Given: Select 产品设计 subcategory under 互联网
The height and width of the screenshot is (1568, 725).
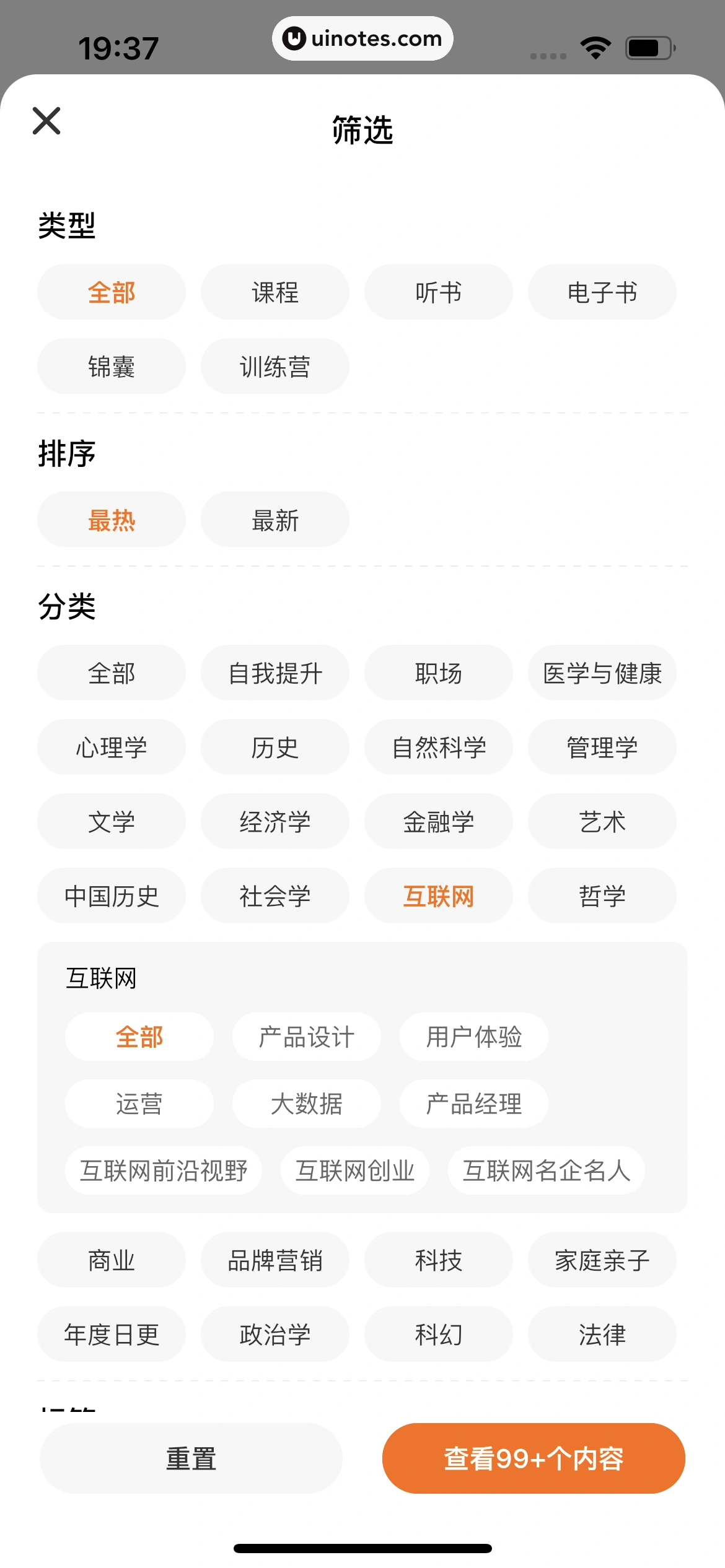Looking at the screenshot, I should coord(306,1037).
